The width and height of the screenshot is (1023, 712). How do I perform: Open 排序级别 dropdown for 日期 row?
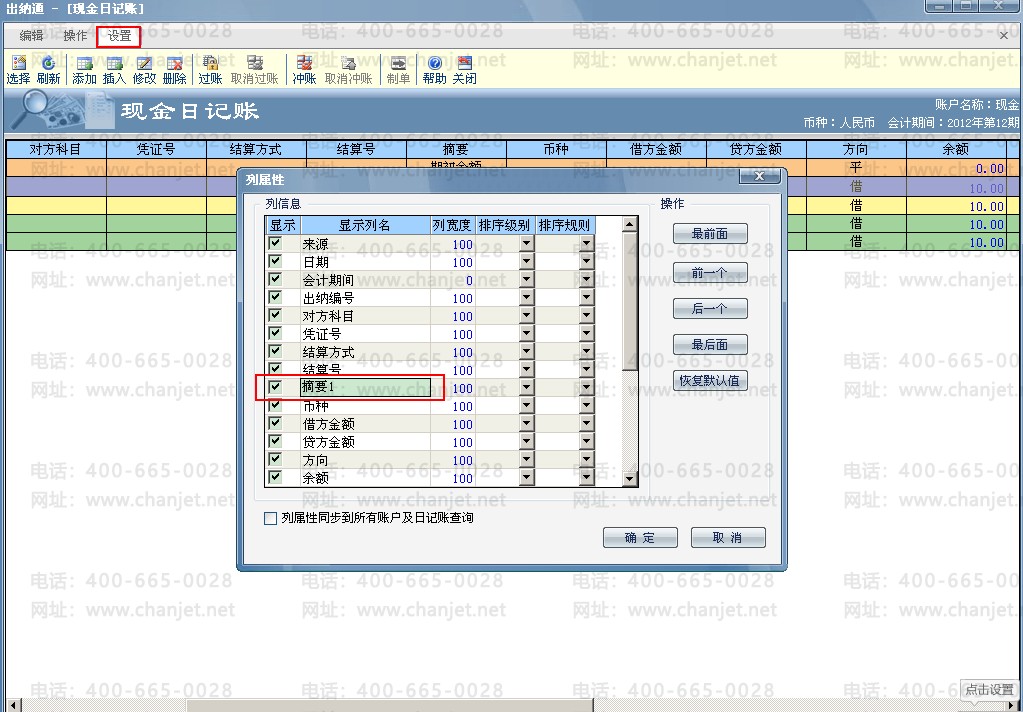[x=527, y=262]
